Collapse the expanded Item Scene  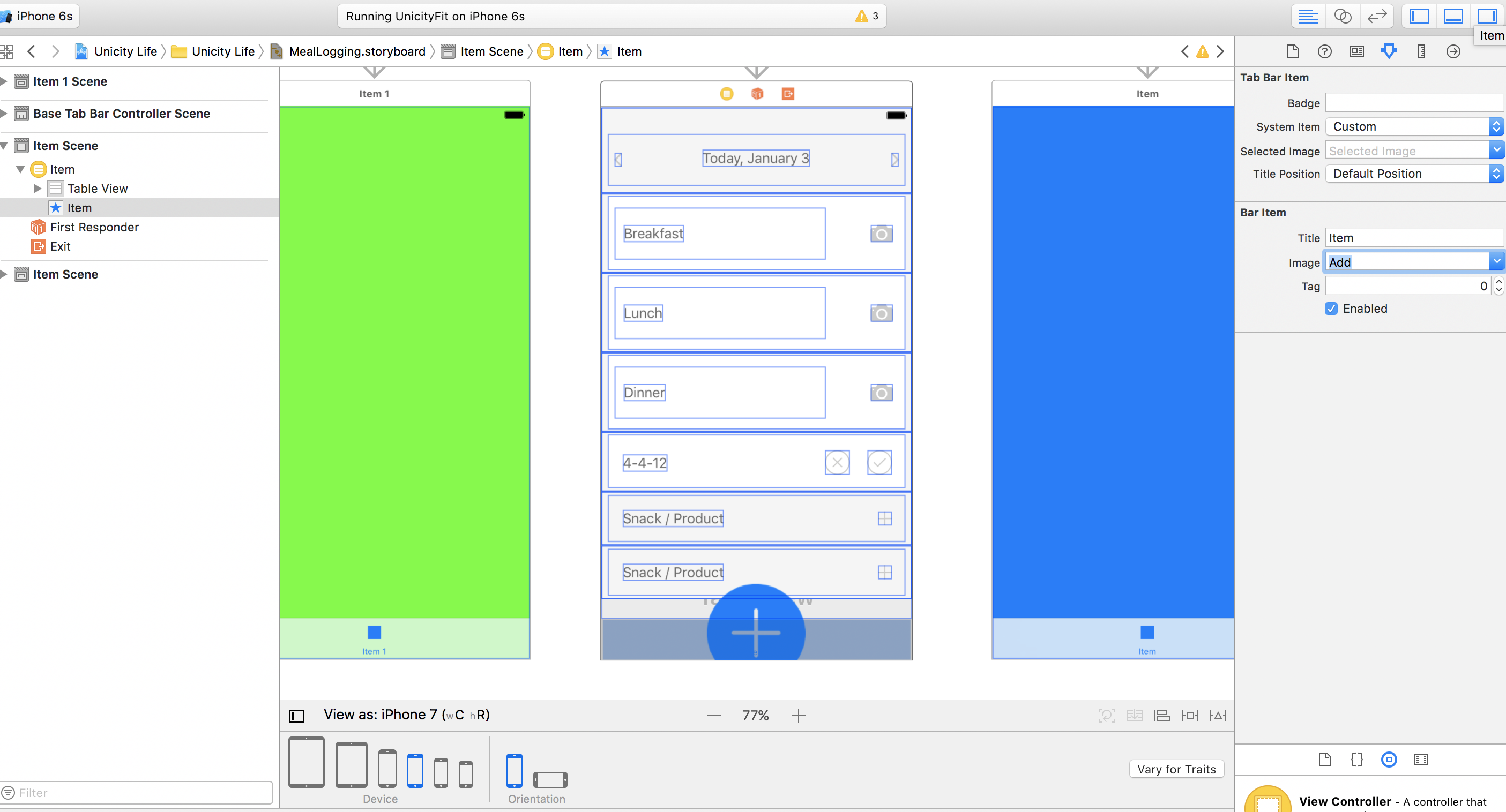coord(4,146)
